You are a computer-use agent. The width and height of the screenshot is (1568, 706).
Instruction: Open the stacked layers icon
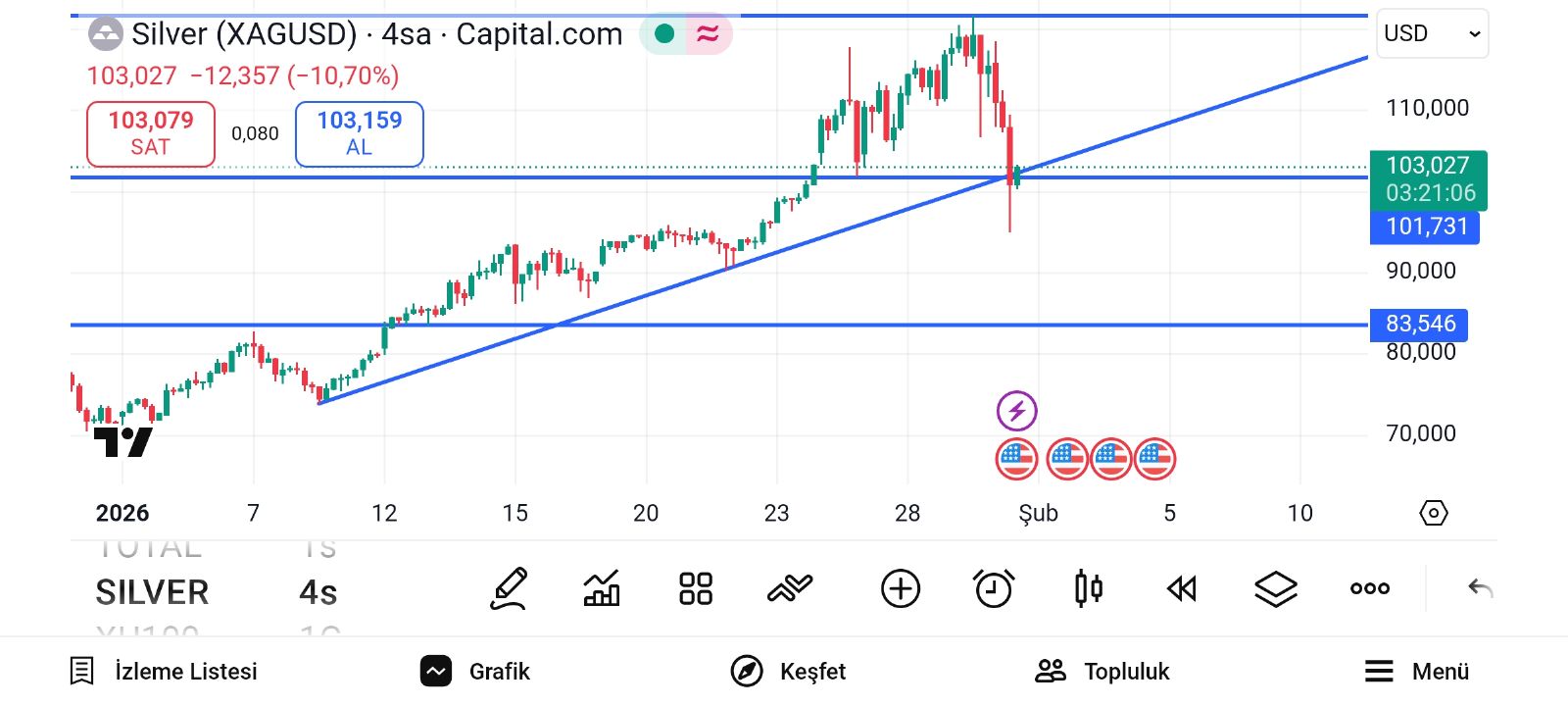(1275, 588)
